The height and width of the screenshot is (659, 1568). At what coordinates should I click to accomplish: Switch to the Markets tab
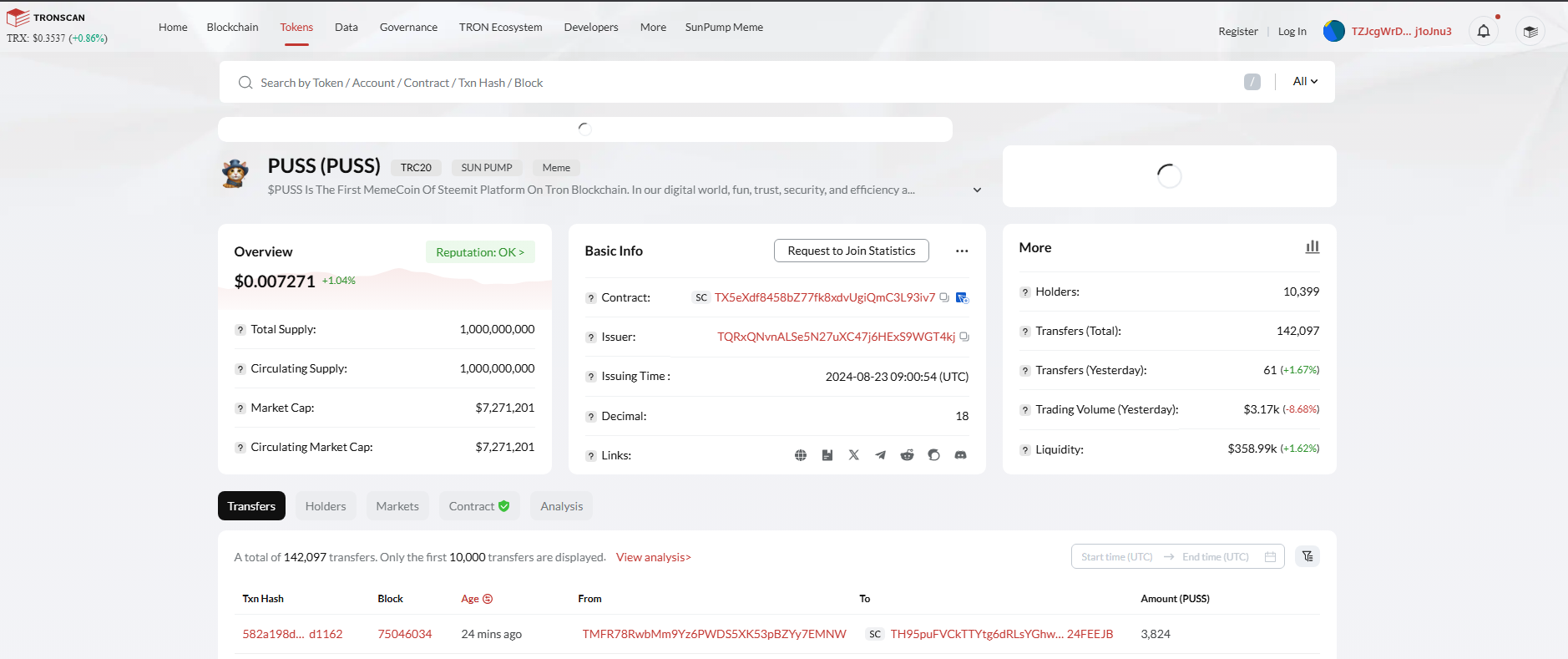397,506
